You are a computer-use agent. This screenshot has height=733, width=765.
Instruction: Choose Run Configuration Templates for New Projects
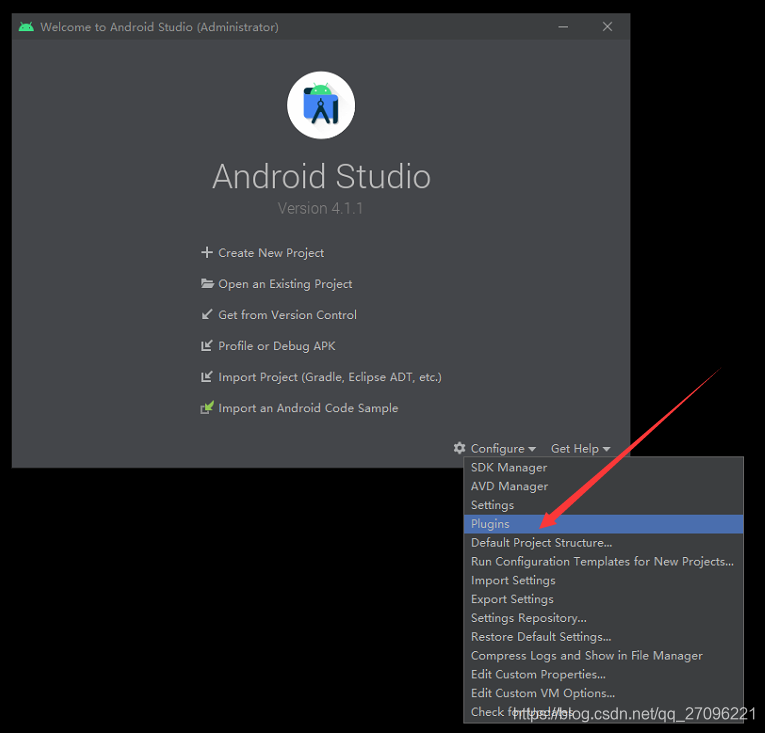click(x=603, y=562)
